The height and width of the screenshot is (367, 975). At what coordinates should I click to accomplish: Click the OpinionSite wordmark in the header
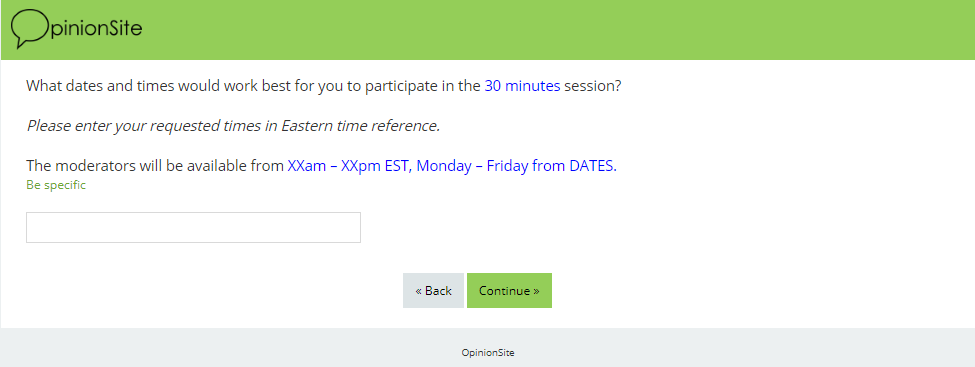click(x=76, y=29)
